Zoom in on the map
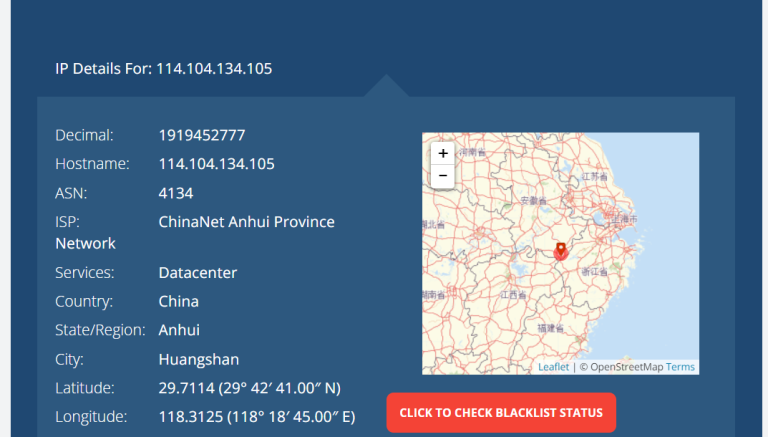Viewport: 768px width, 437px height. (442, 154)
